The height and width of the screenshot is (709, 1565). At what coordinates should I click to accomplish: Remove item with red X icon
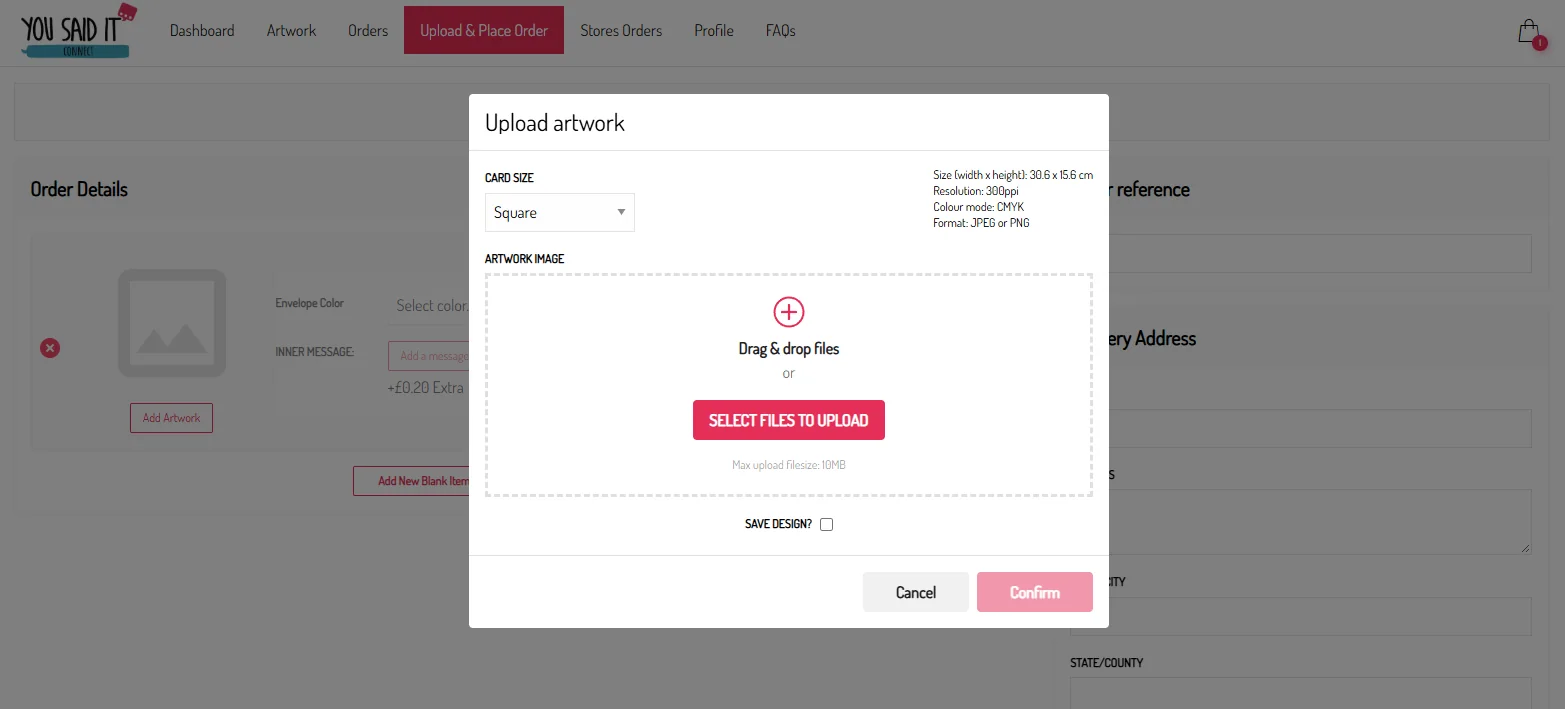(50, 347)
